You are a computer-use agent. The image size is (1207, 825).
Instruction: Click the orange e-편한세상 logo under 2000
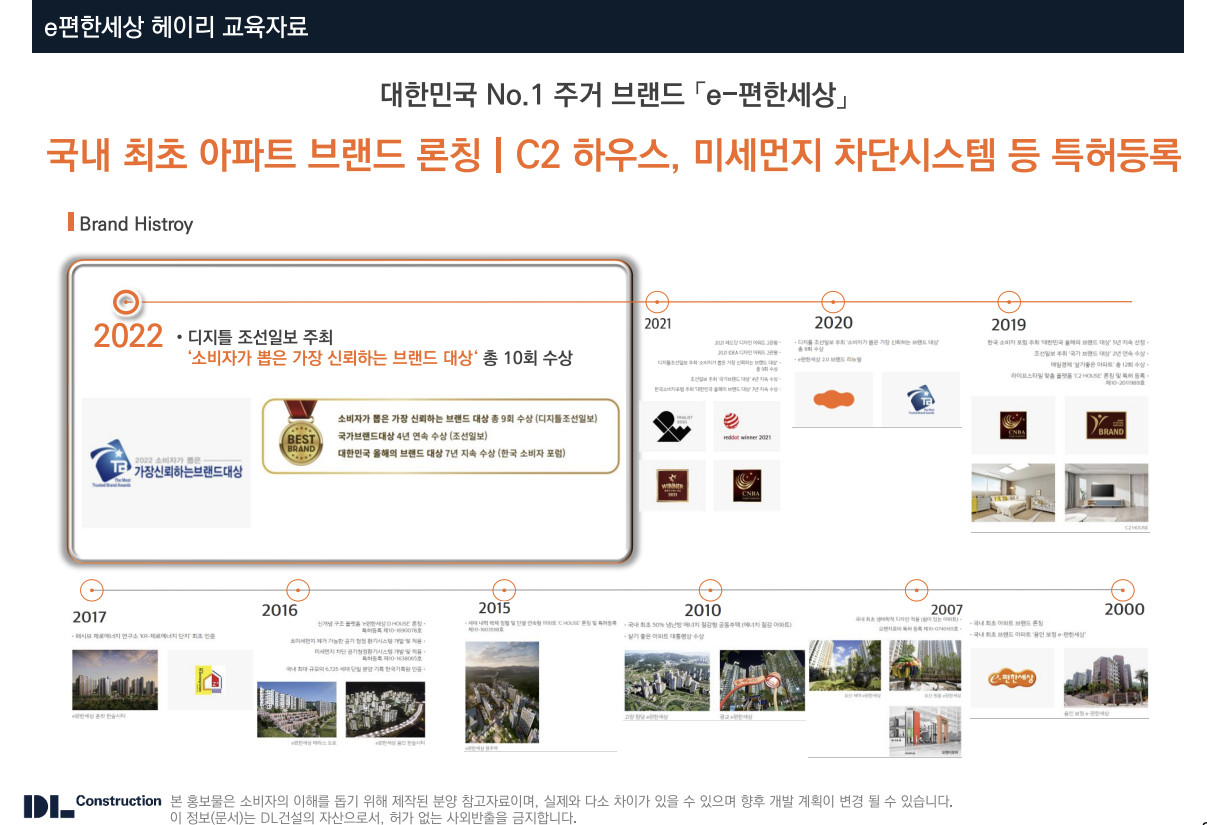(x=1011, y=678)
